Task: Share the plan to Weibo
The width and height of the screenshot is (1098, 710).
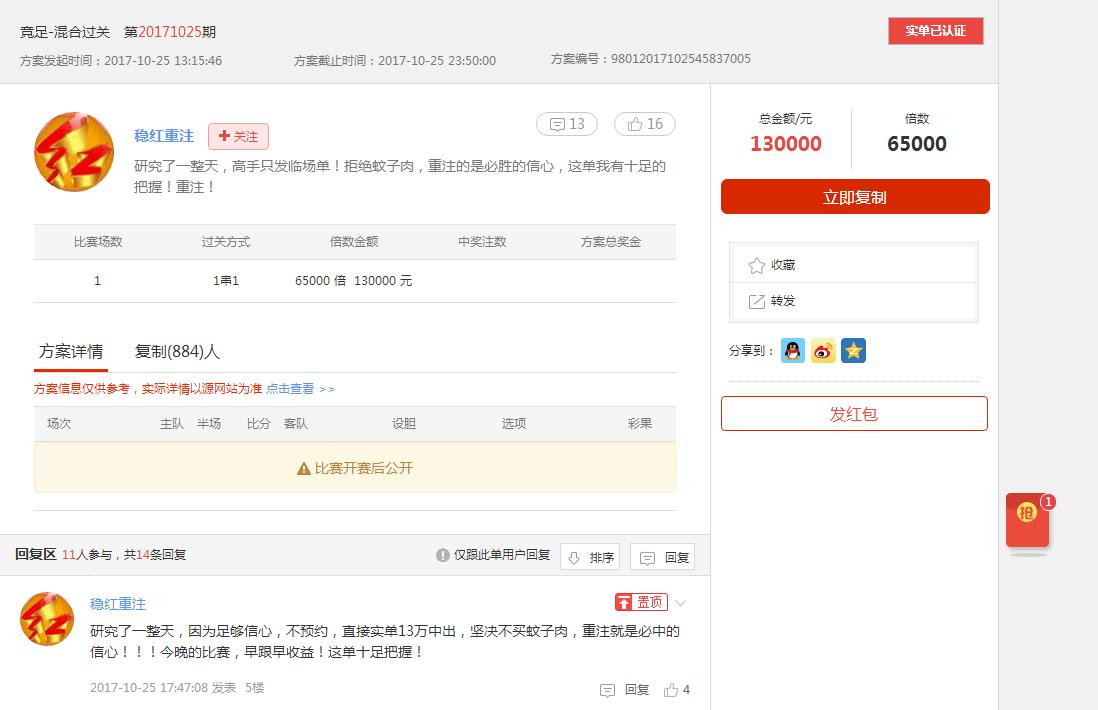Action: coord(822,351)
